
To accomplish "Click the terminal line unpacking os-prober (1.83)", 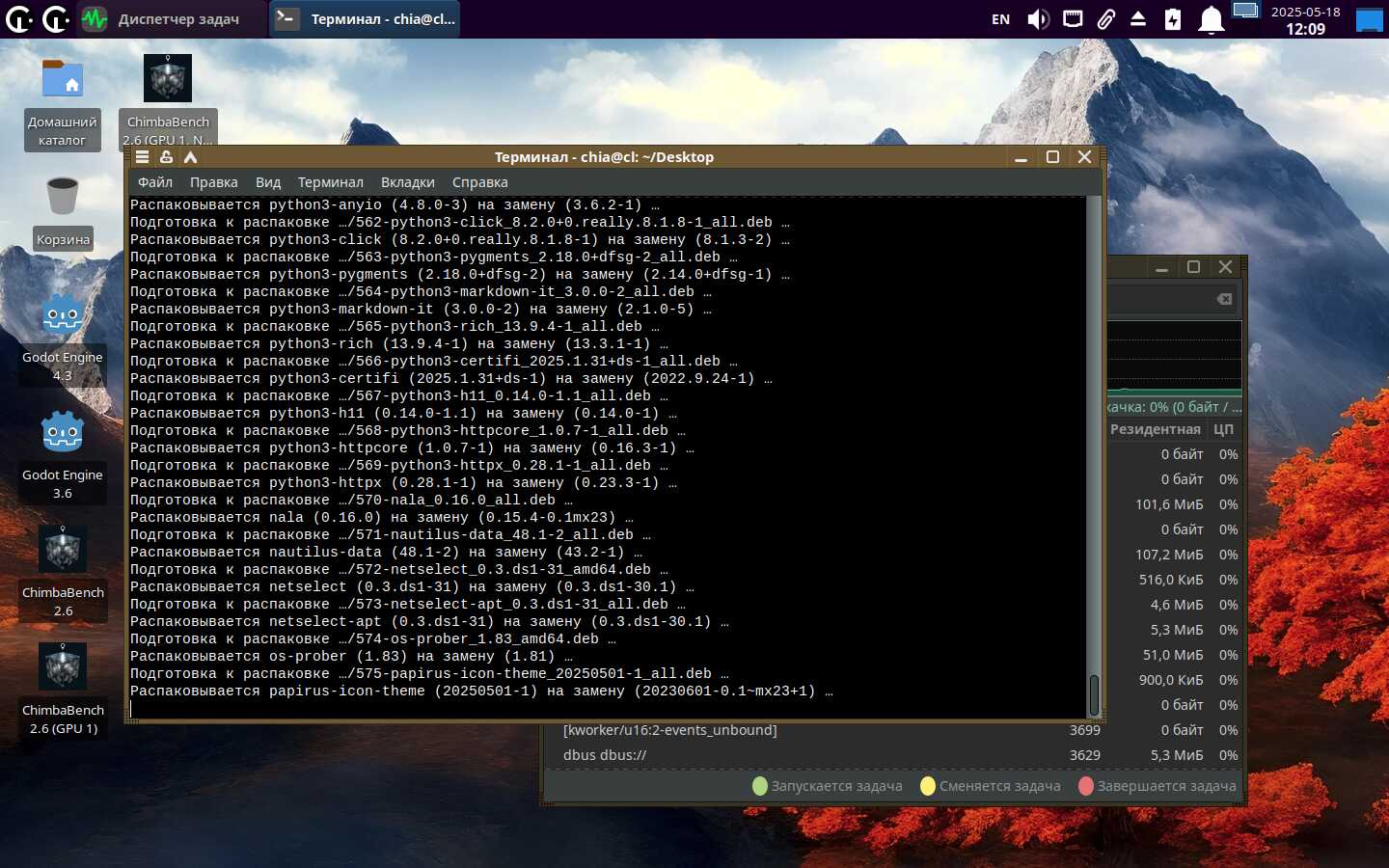I will click(351, 657).
